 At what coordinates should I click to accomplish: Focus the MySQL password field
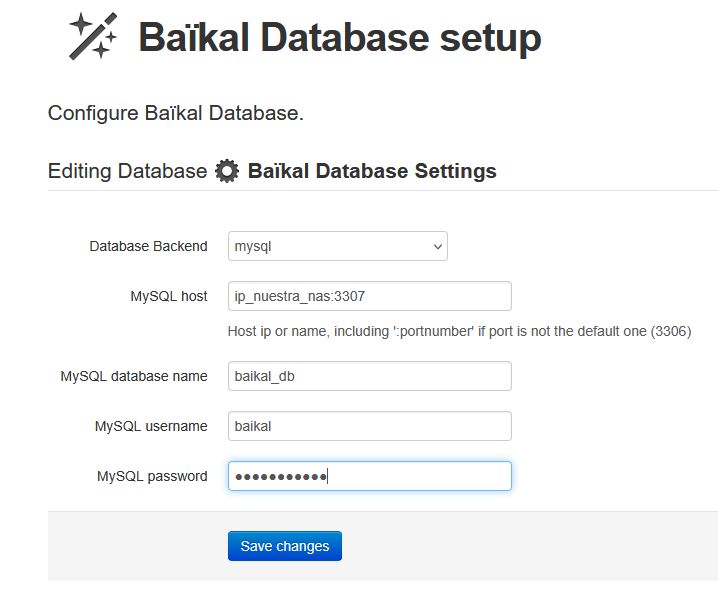369,476
